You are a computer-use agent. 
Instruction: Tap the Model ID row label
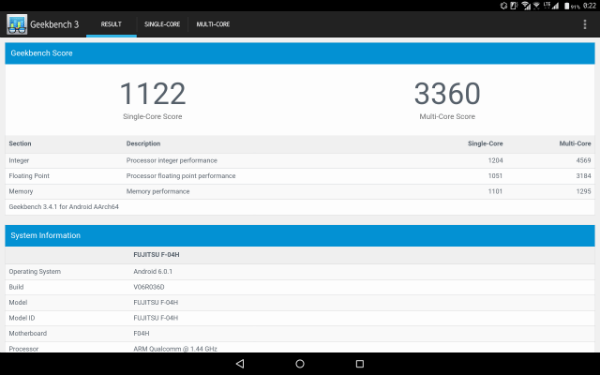pos(22,318)
